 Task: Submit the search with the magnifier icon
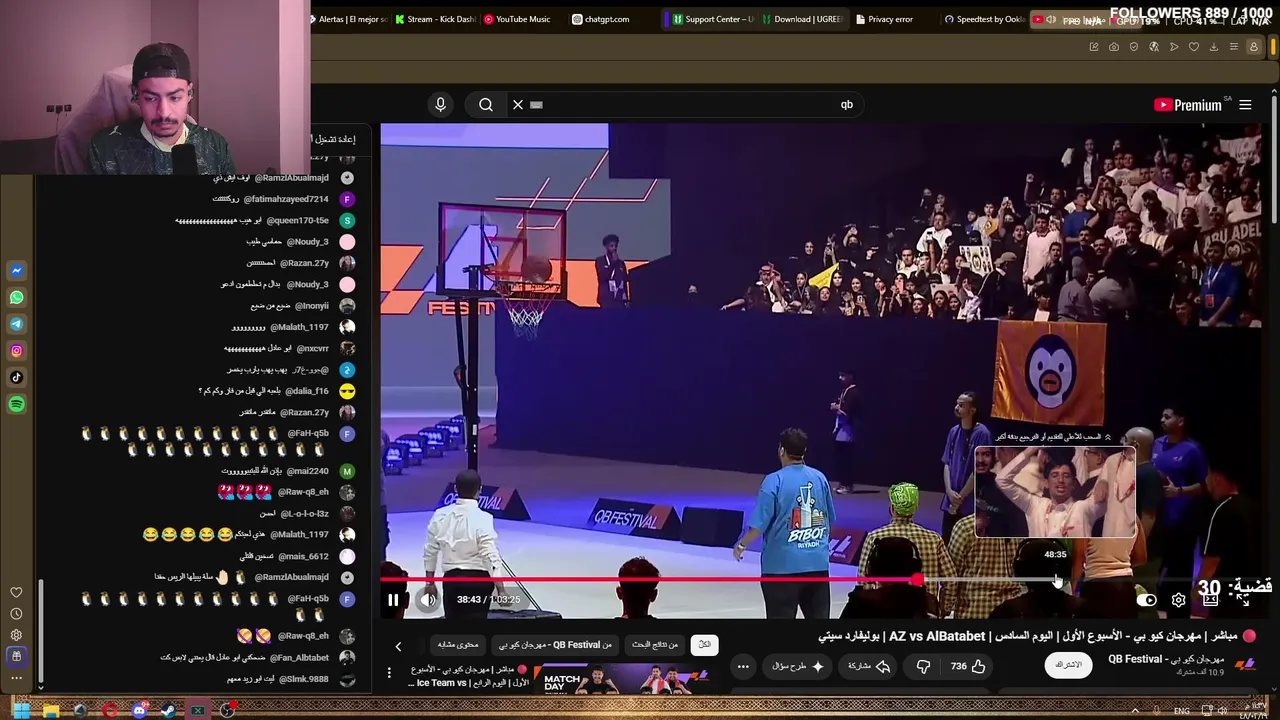[486, 105]
